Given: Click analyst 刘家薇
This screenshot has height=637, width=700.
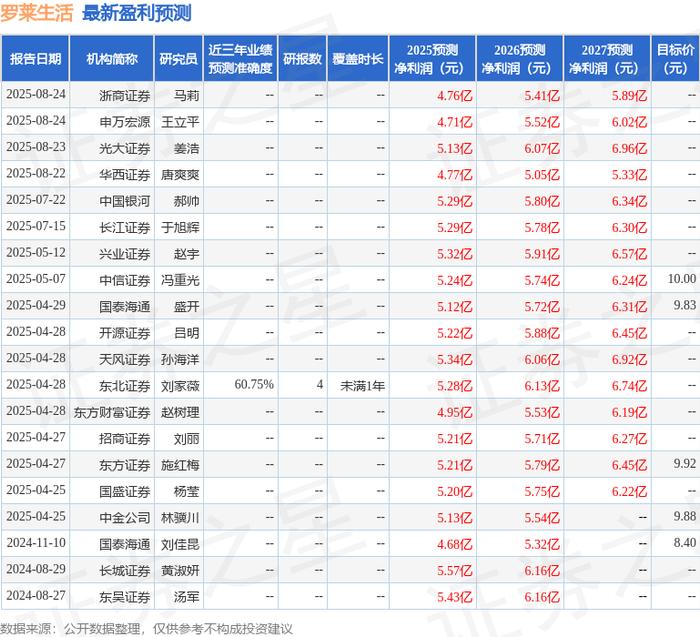Looking at the screenshot, I should tap(180, 386).
